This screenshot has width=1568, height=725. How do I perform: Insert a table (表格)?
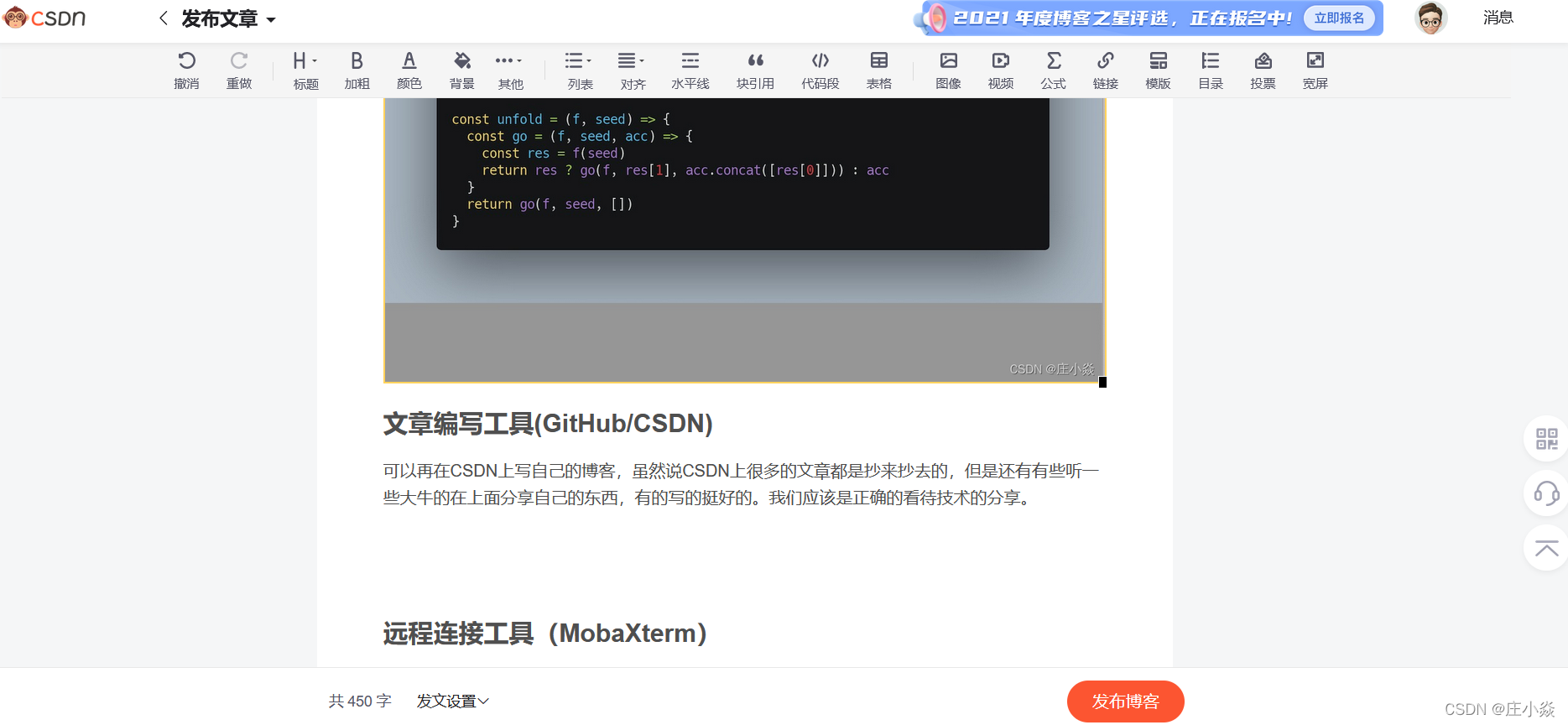coord(879,70)
